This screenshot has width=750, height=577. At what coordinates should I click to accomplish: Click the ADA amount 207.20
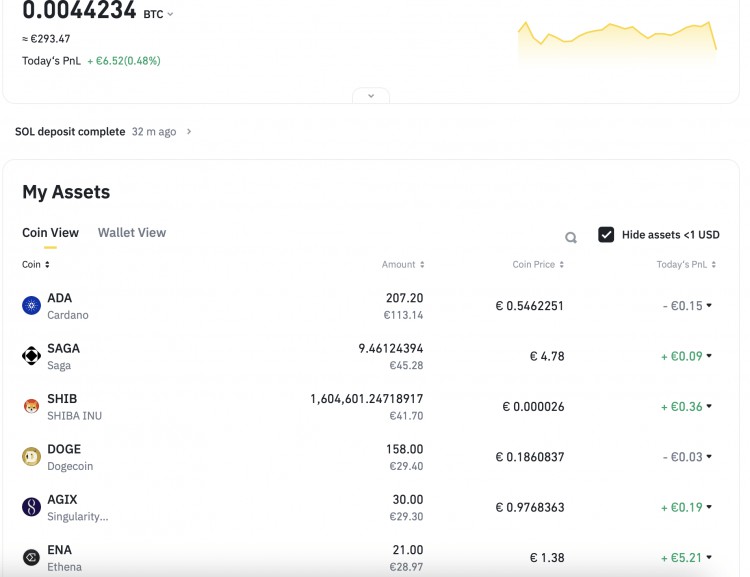[x=405, y=298]
